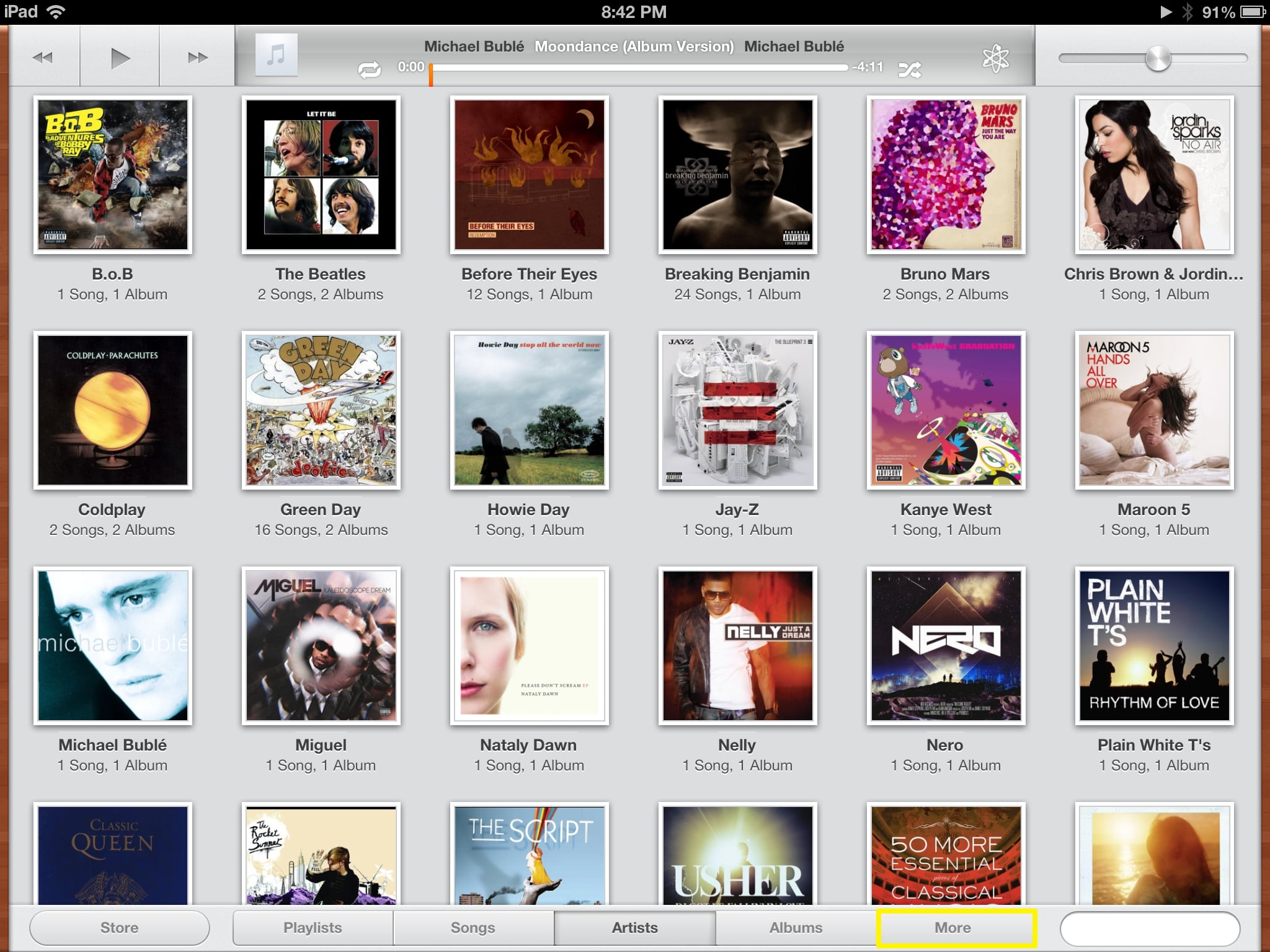Tap the 8:42 PM clock
This screenshot has height=952, width=1270.
pos(634,12)
